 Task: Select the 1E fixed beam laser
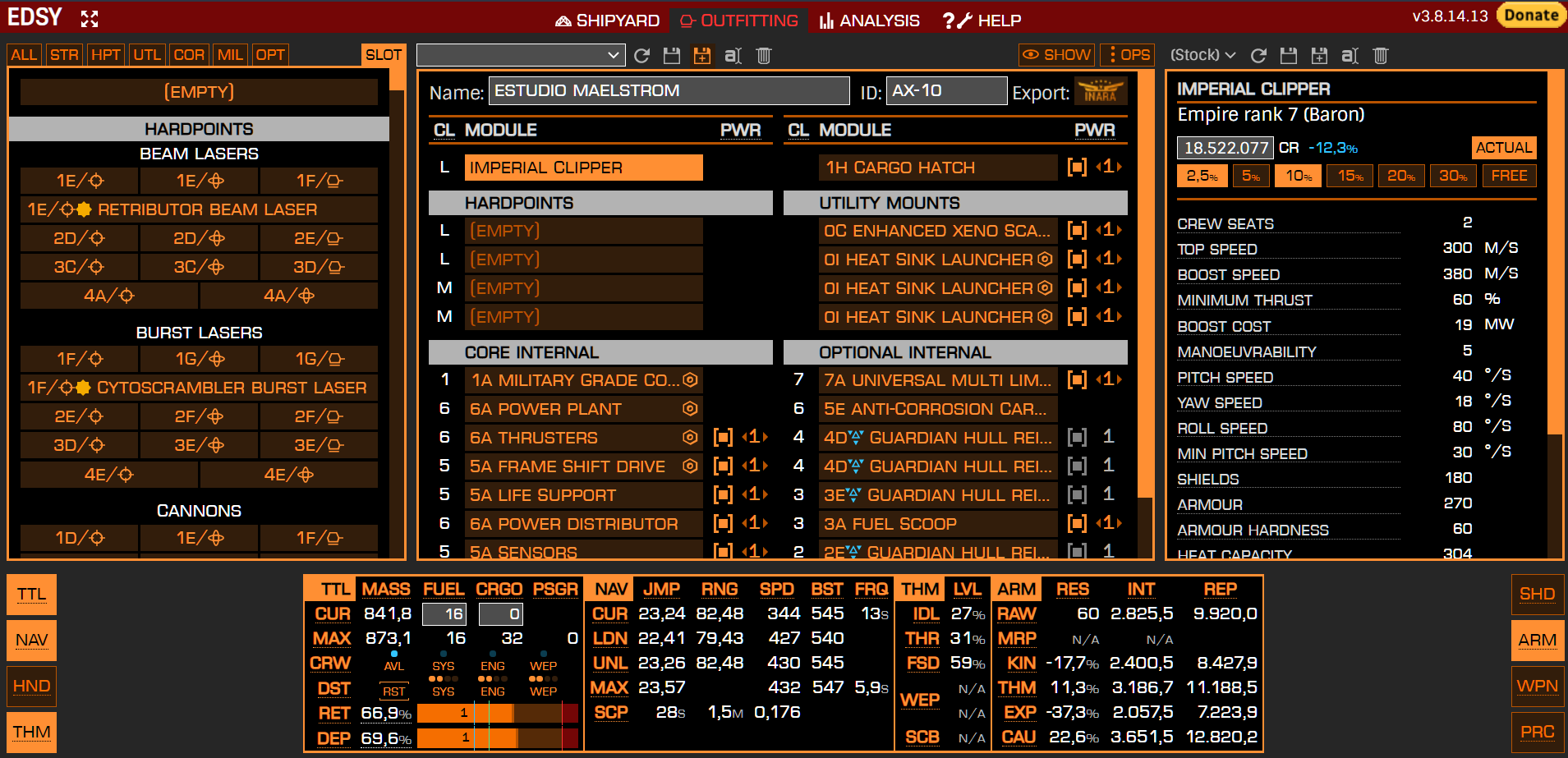(x=80, y=181)
